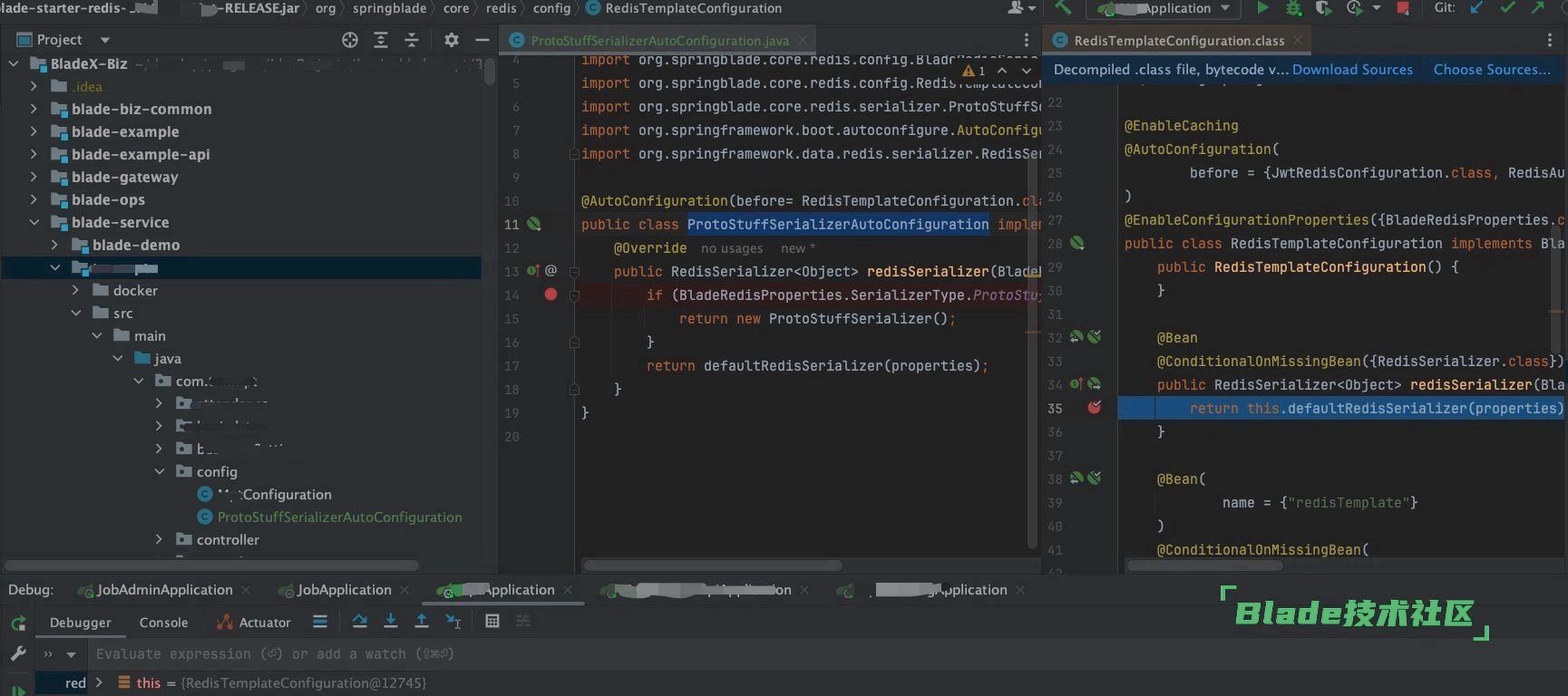
Task: Collapse the blade-service folder
Action: (34, 222)
